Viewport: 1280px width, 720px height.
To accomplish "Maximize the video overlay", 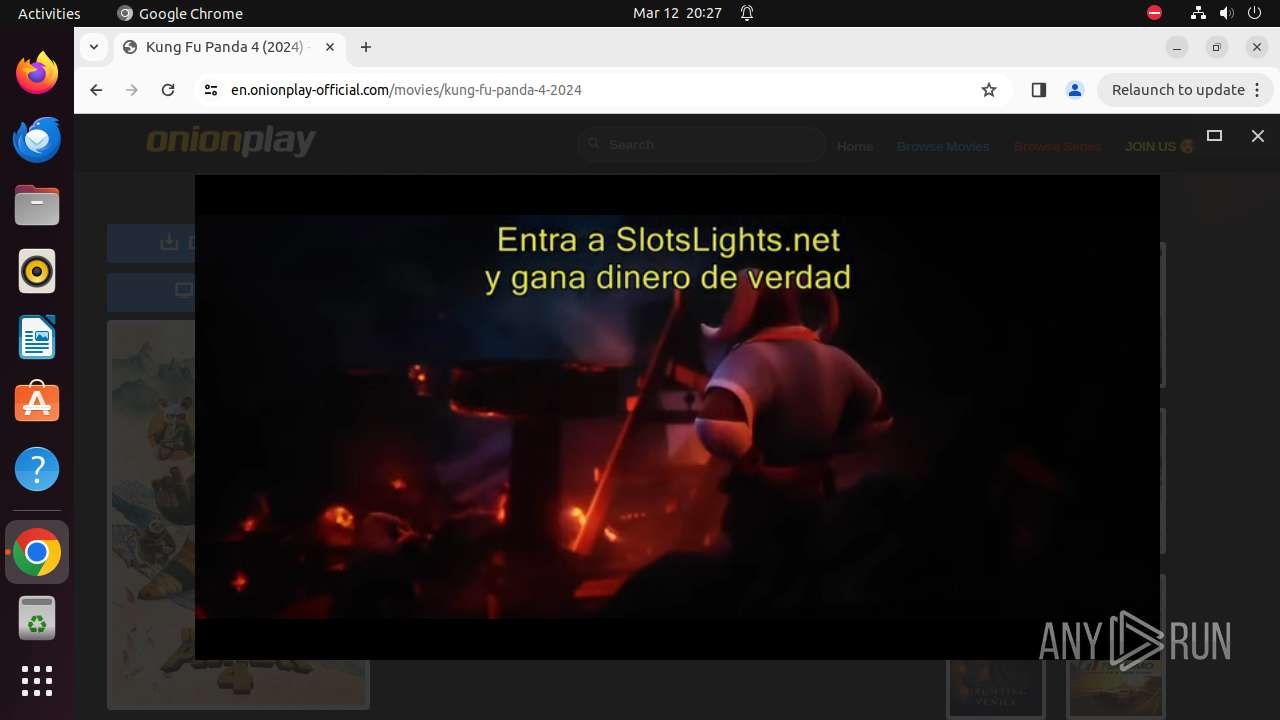I will [1214, 136].
